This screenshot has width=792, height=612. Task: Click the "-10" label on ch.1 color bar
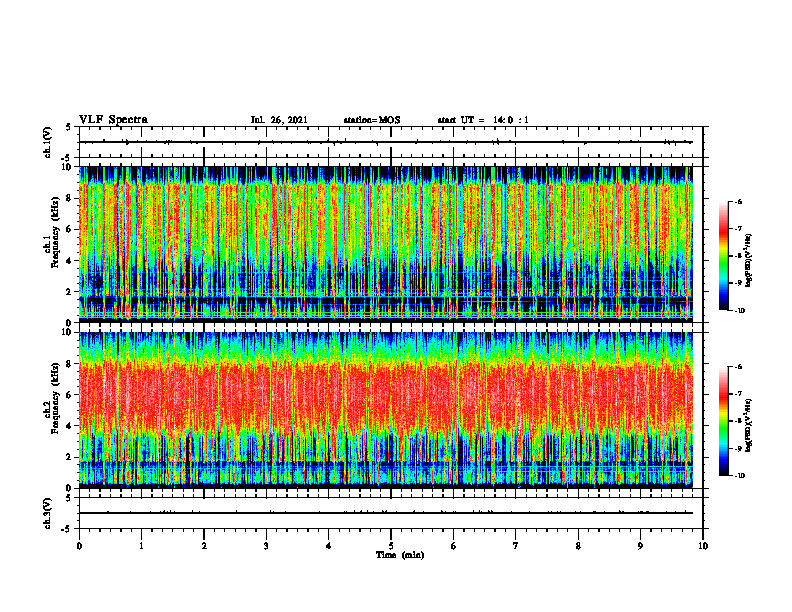click(x=740, y=311)
